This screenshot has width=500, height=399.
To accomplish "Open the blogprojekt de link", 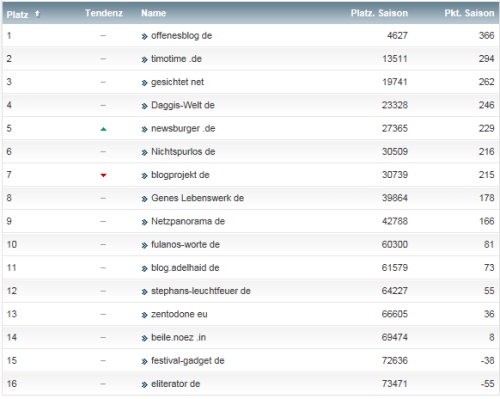I will 180,175.
